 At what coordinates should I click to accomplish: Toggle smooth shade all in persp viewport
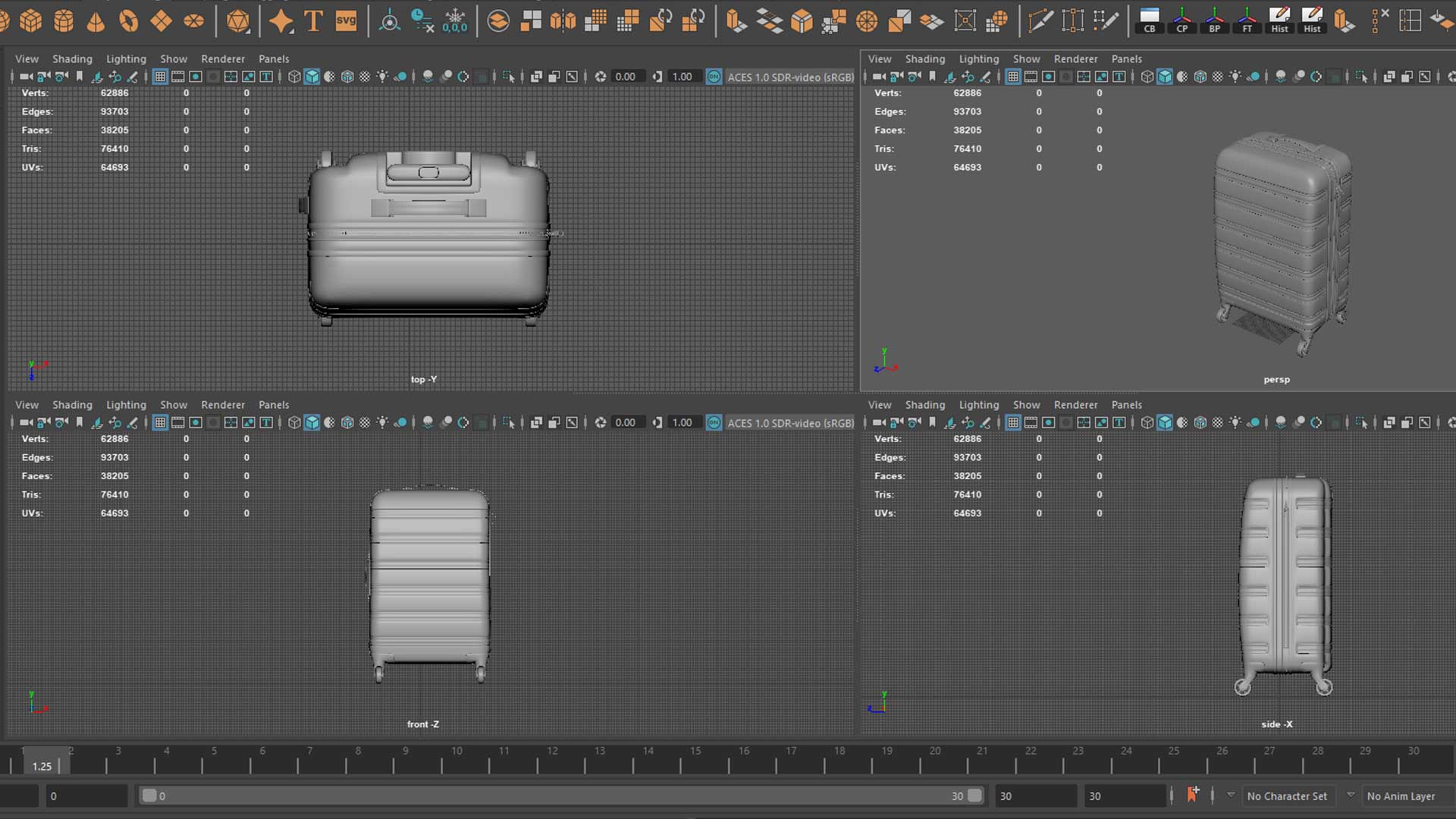[1165, 77]
